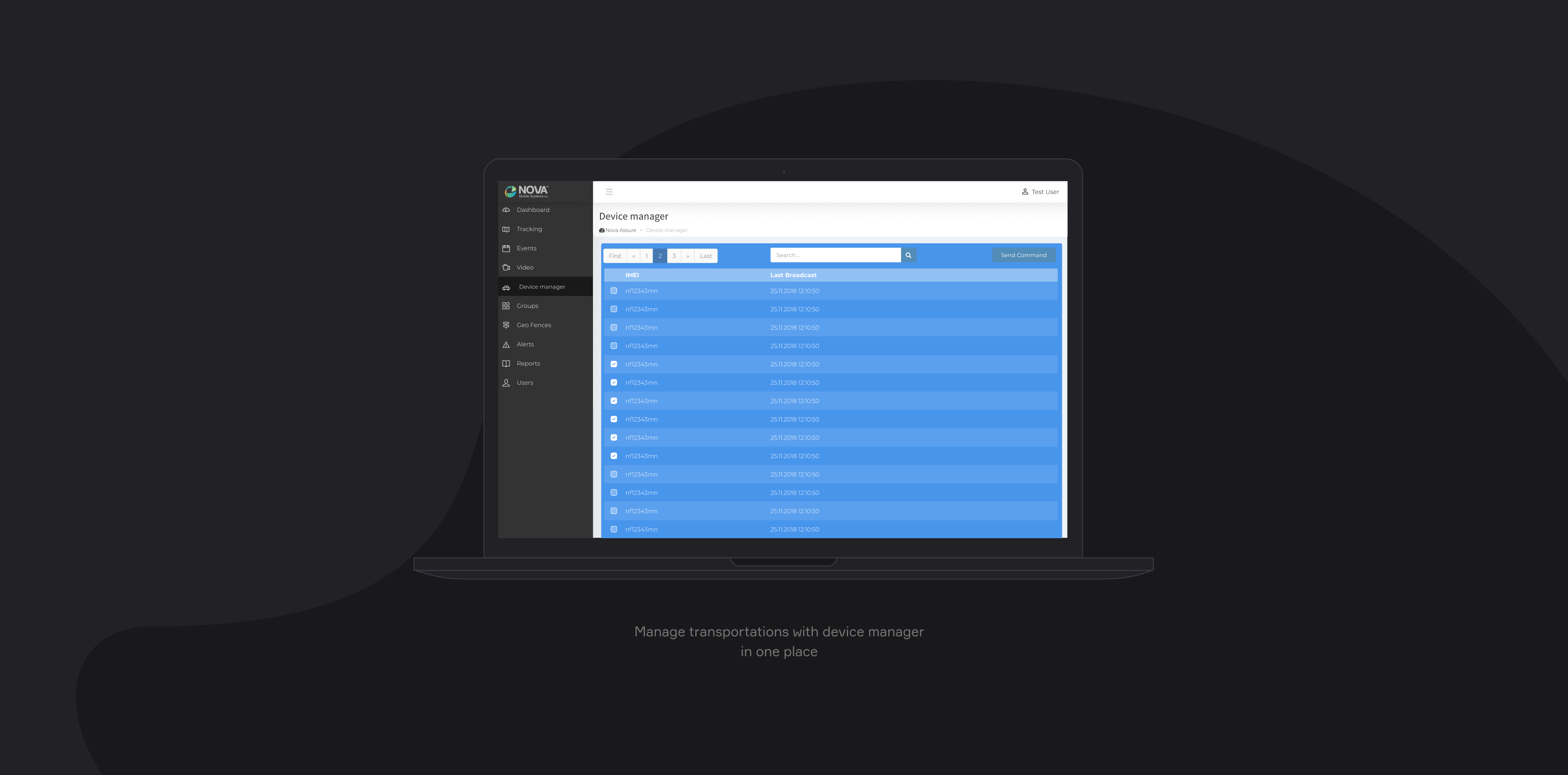Toggle the Device manager menu item

(x=541, y=286)
